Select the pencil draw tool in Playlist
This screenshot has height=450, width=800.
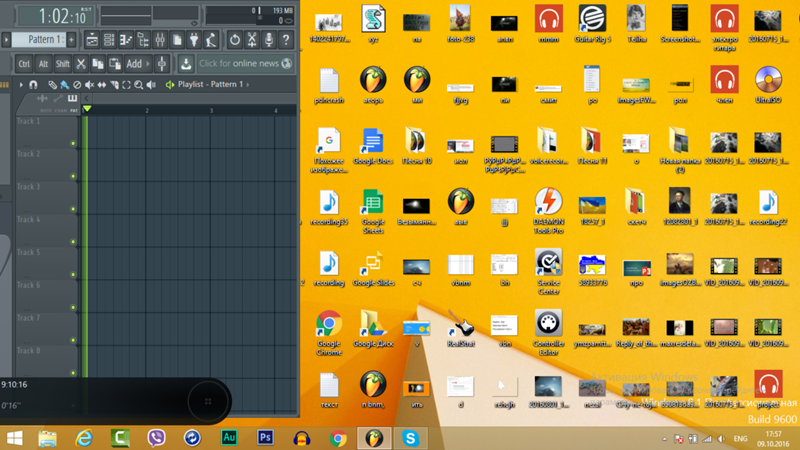(x=53, y=85)
